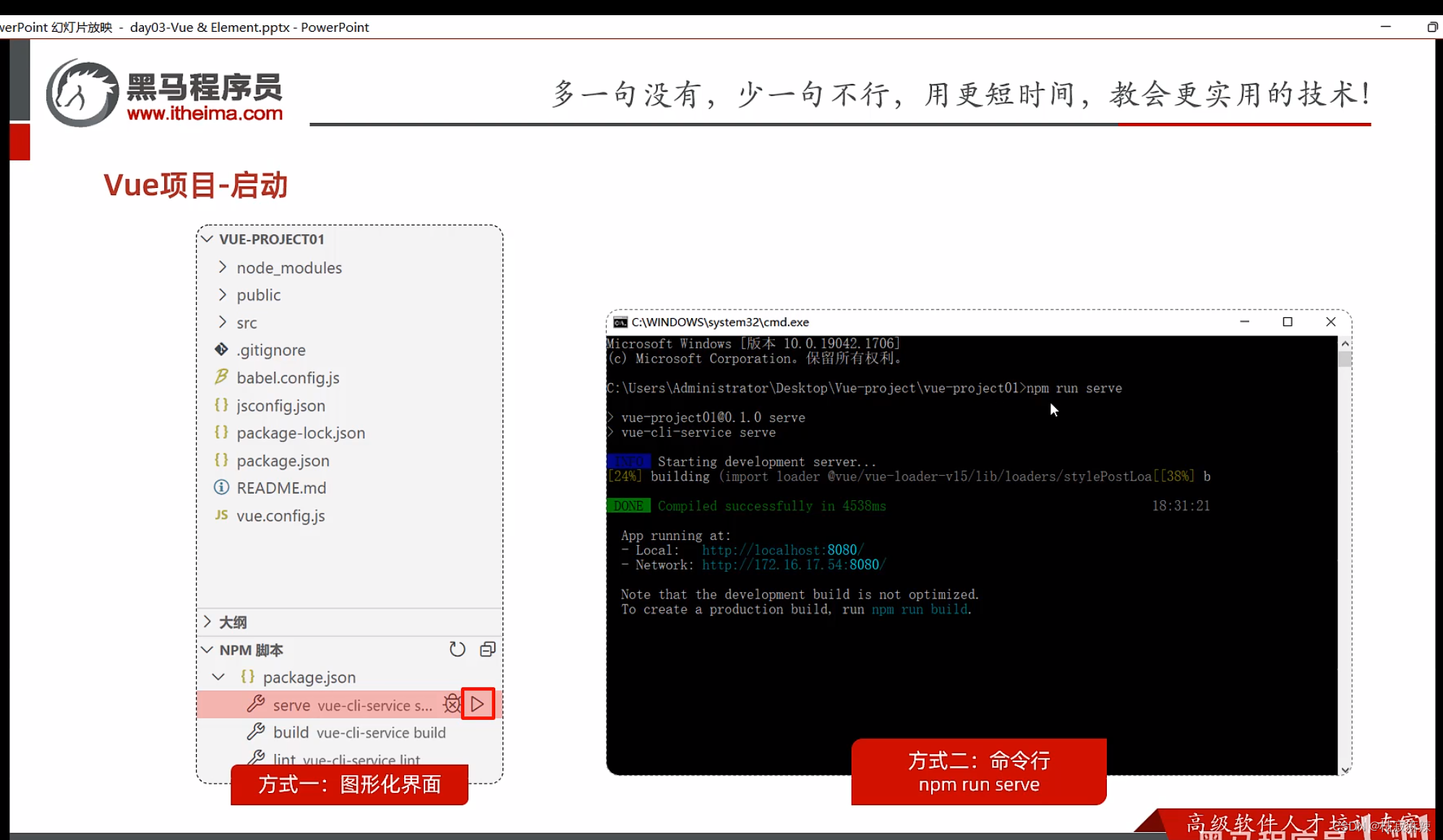Click the refresh icon in NPM 脚本 panel
The width and height of the screenshot is (1443, 840).
[457, 649]
